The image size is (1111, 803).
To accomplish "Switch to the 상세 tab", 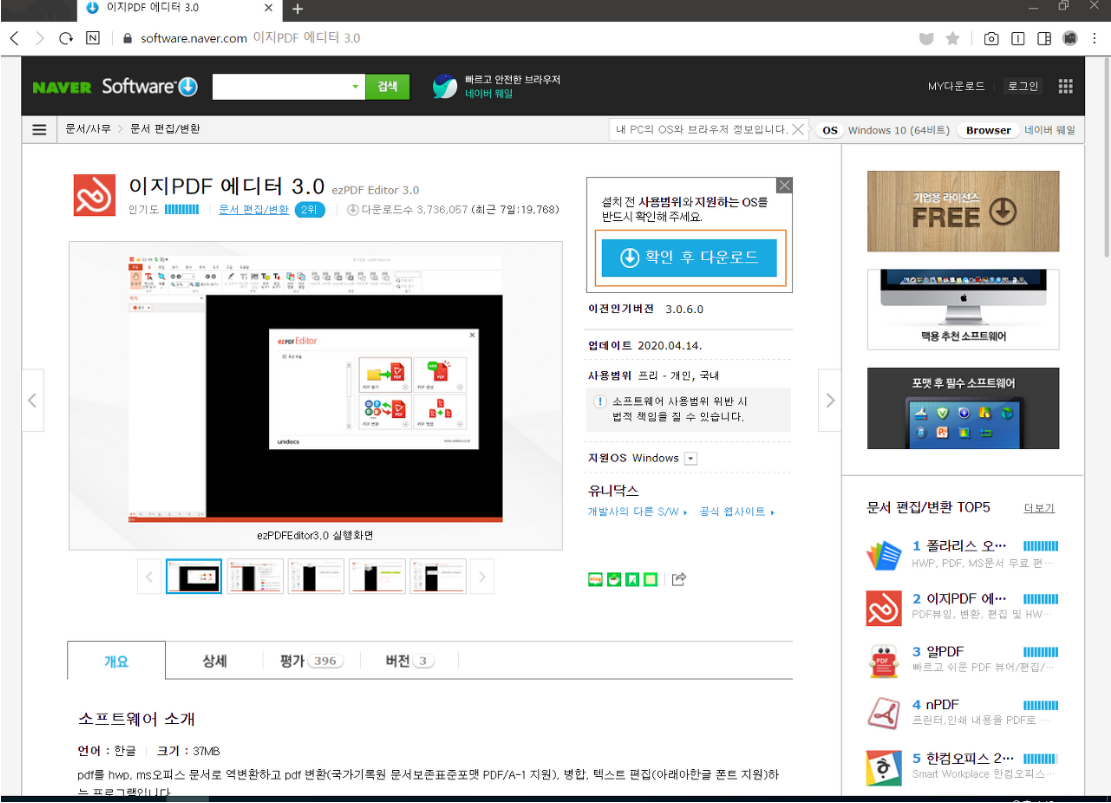I will click(215, 661).
